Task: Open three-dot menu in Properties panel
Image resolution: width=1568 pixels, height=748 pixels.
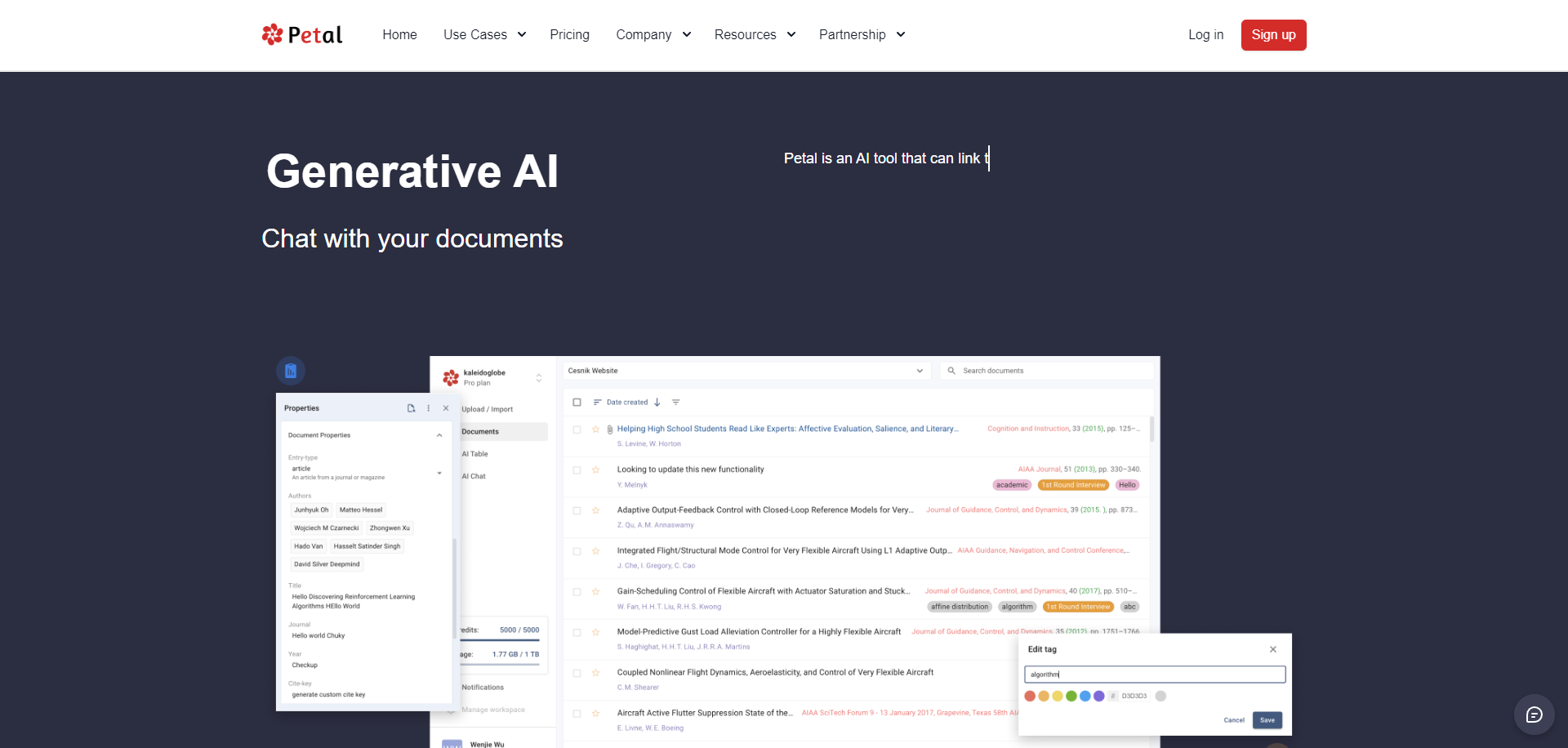Action: [428, 408]
